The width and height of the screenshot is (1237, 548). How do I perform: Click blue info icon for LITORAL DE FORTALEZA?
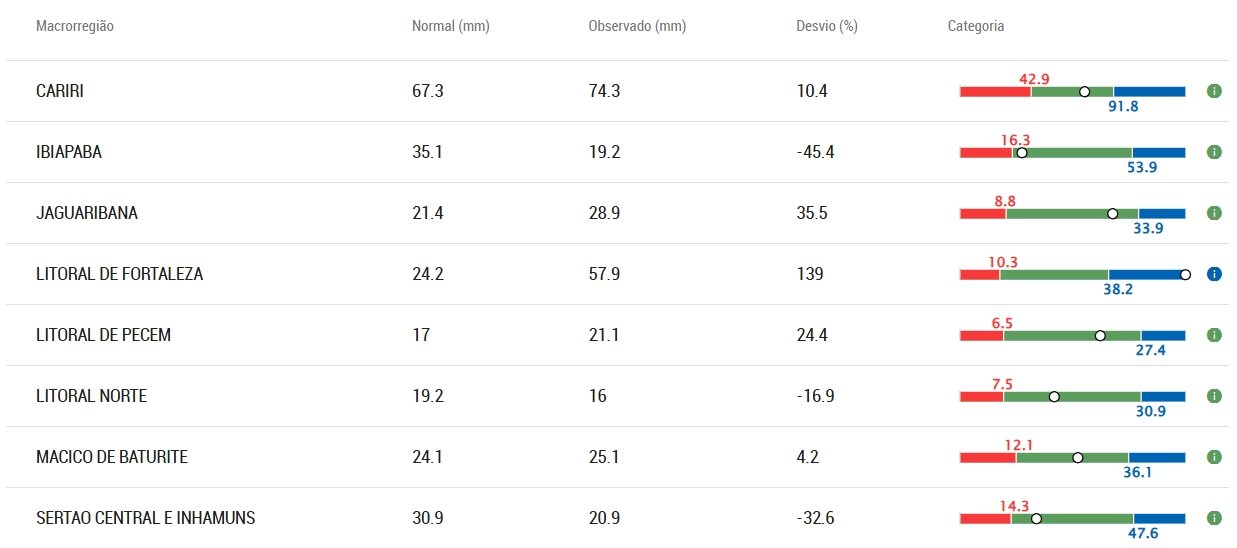1214,274
